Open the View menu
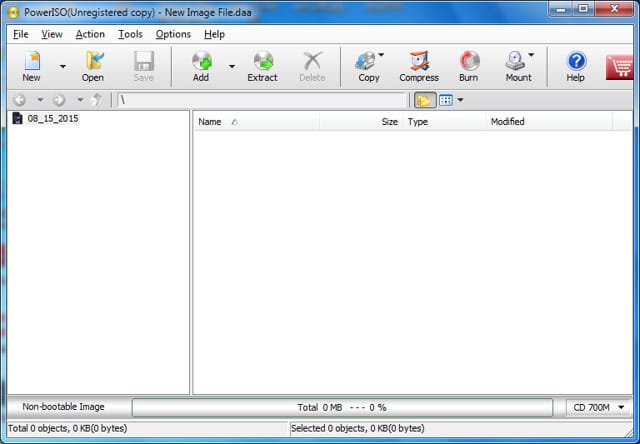The height and width of the screenshot is (444, 640). [x=52, y=34]
